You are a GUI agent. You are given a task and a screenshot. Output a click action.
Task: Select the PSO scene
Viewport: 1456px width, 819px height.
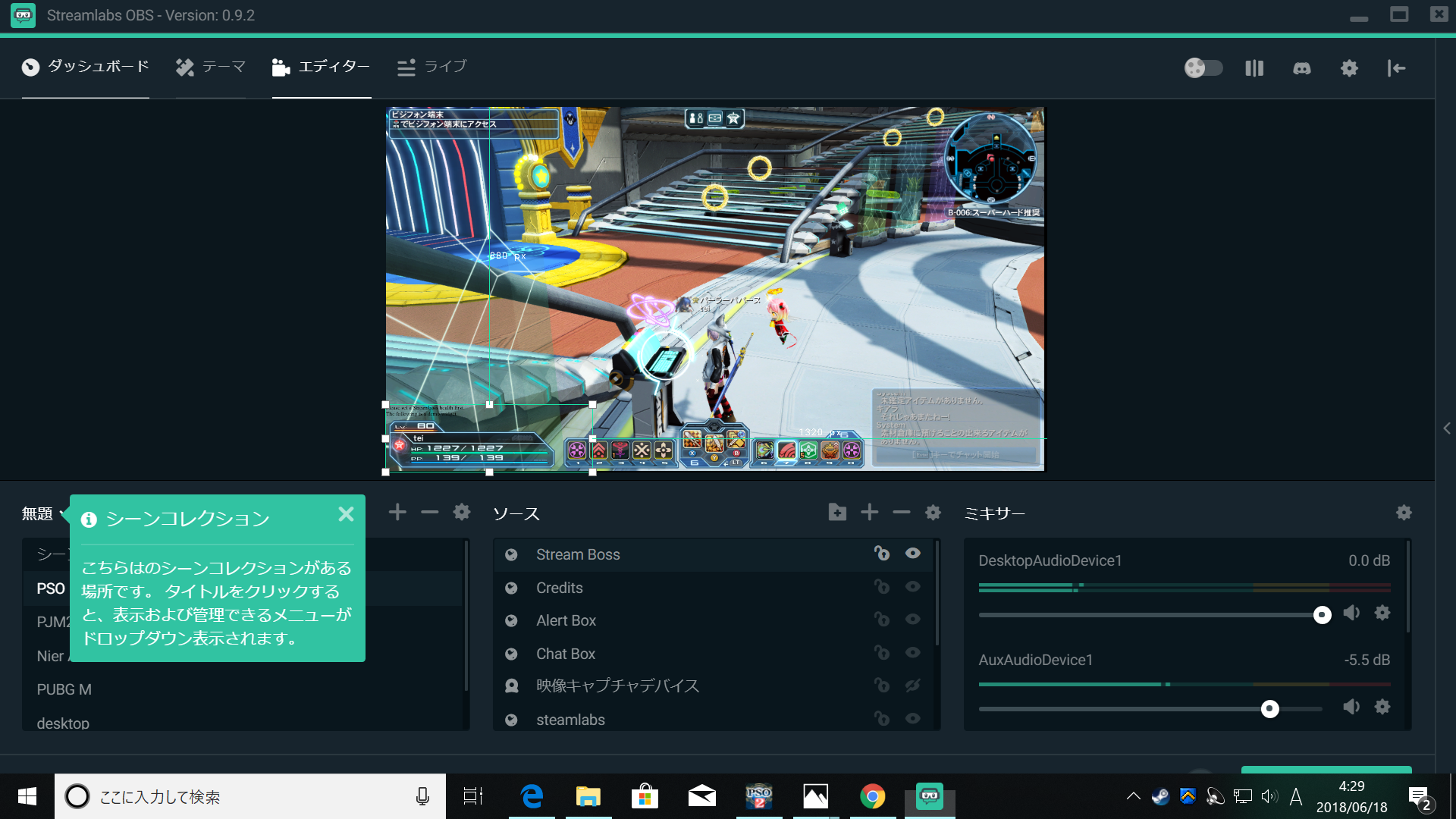[x=51, y=588]
